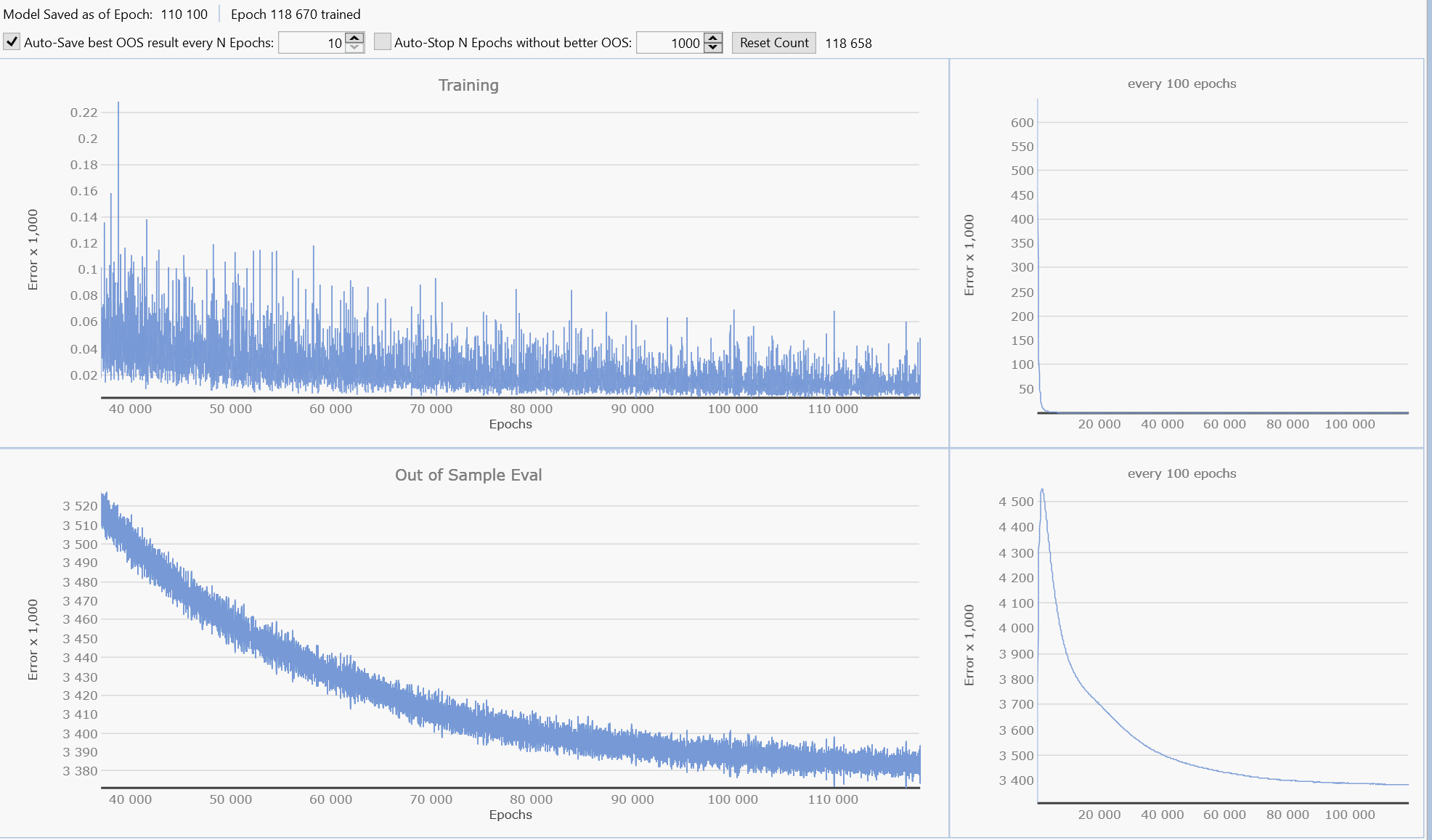The height and width of the screenshot is (840, 1432).
Task: Click the Training chart title
Action: (x=468, y=85)
